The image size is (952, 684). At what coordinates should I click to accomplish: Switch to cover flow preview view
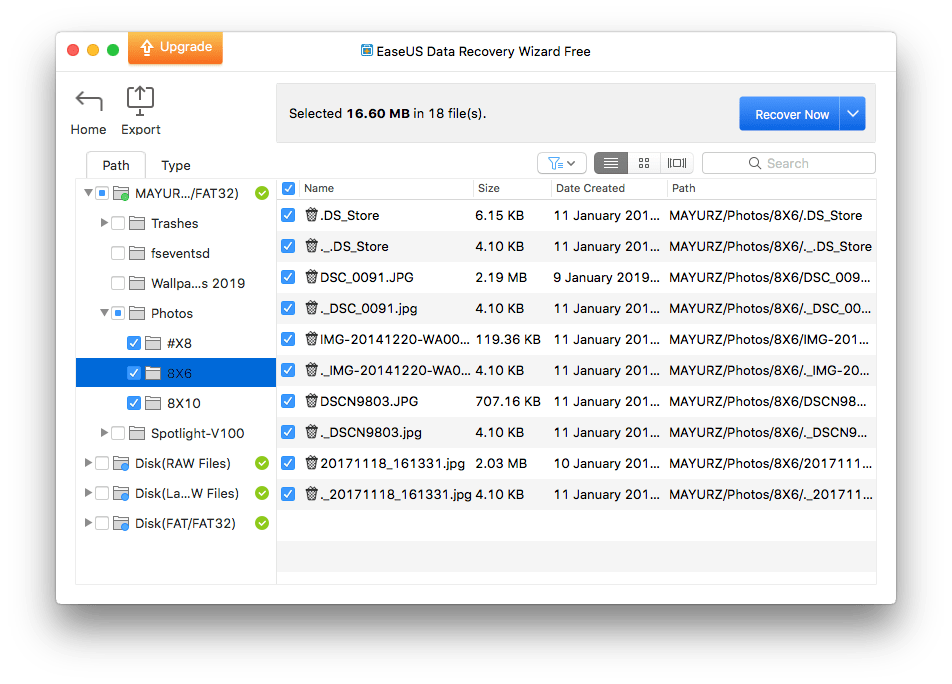pos(677,163)
